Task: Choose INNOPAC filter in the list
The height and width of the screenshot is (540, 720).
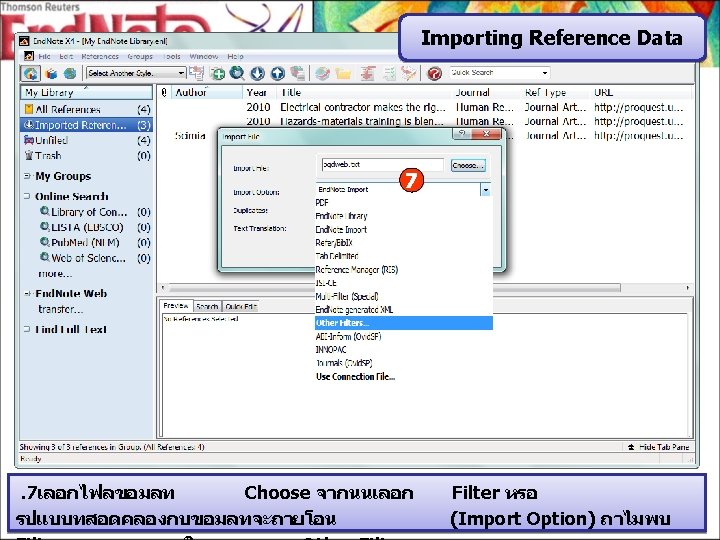Action: [404, 349]
